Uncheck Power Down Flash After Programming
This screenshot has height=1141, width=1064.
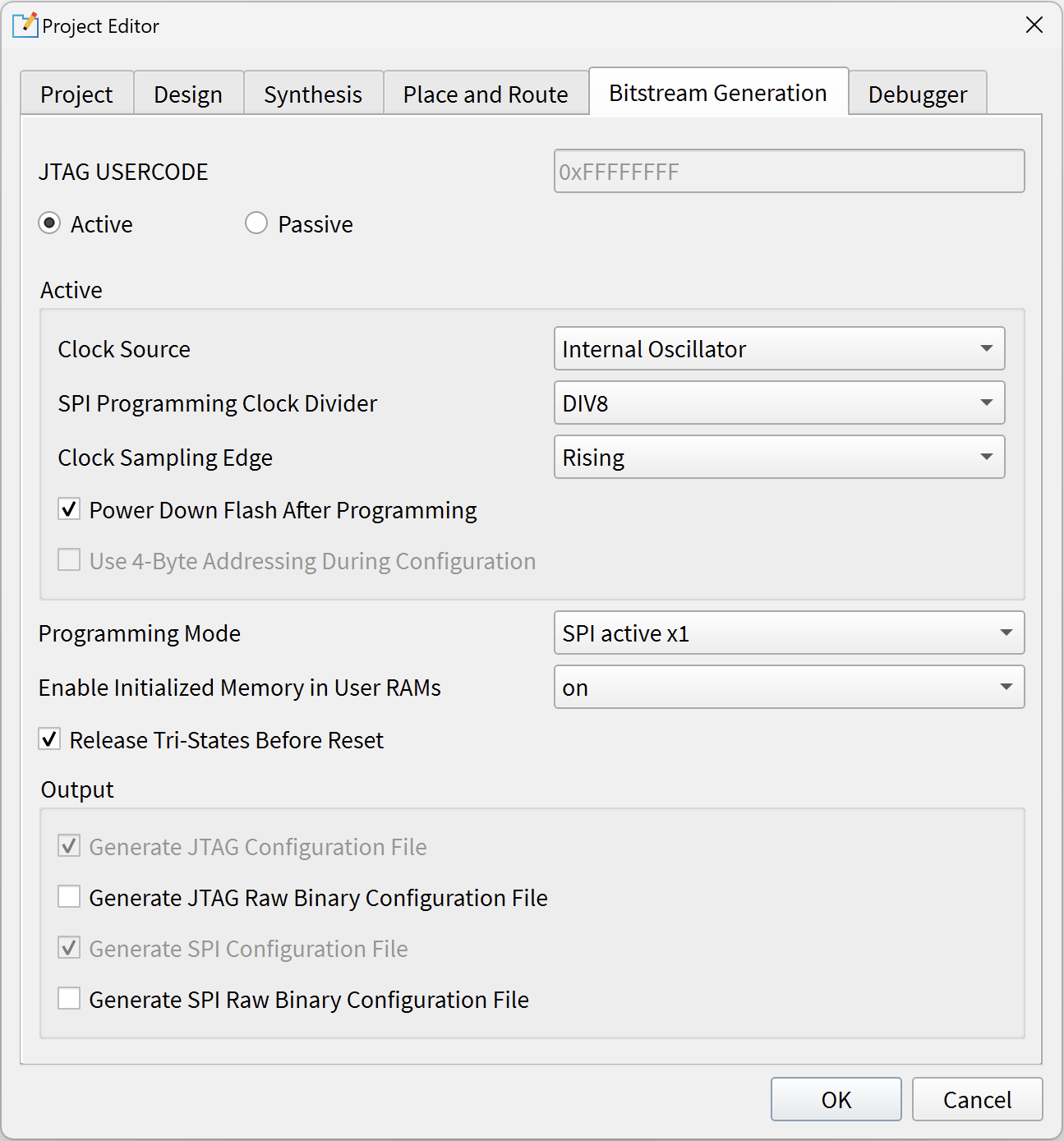pyautogui.click(x=70, y=510)
